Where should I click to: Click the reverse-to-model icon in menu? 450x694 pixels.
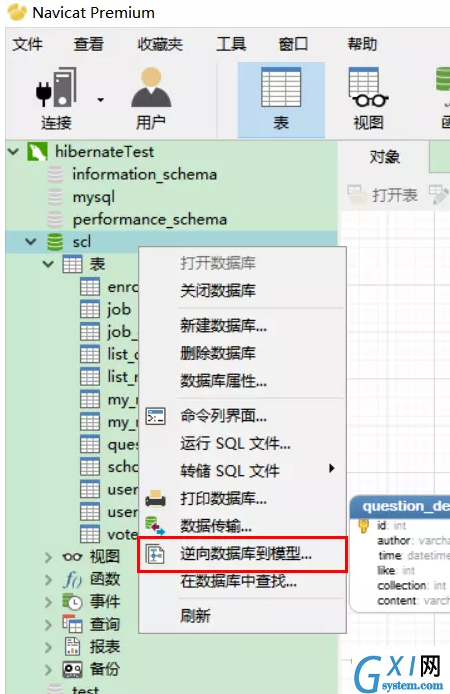pos(155,554)
